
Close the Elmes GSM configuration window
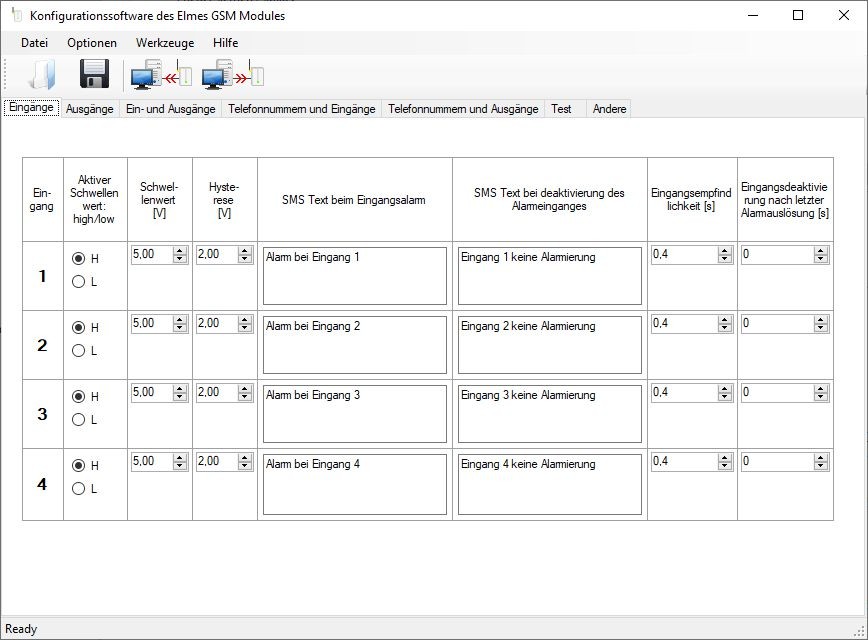pos(844,15)
